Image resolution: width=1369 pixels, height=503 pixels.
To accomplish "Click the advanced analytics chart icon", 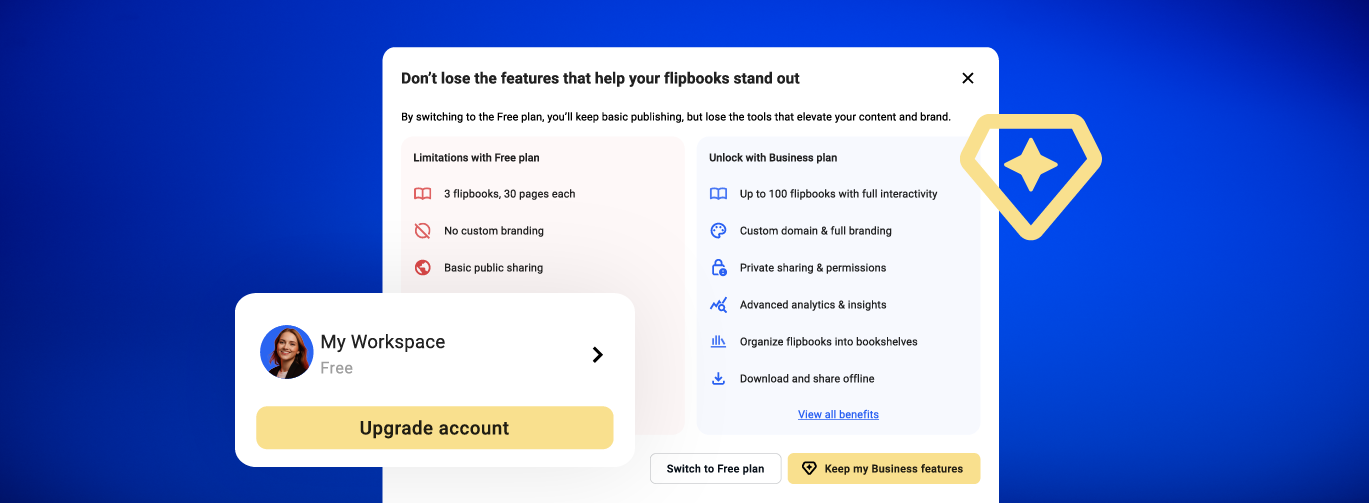I will (718, 305).
